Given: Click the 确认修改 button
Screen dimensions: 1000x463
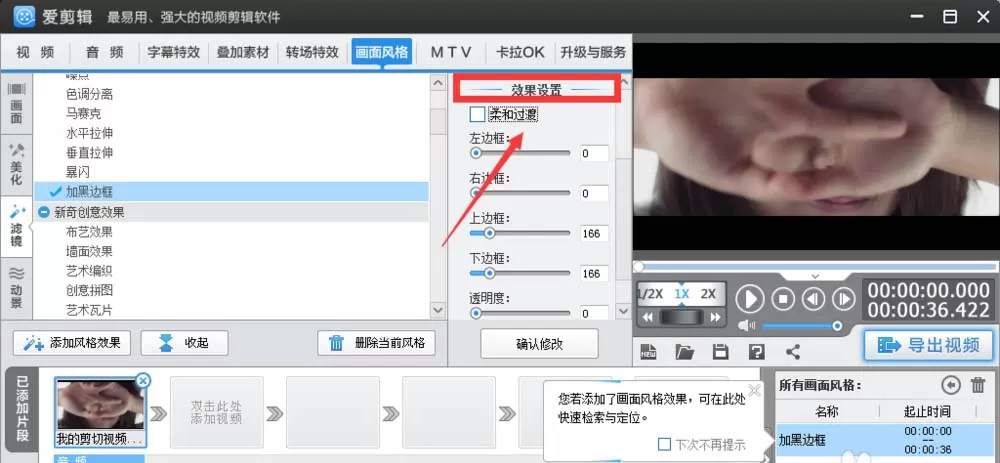Looking at the screenshot, I should [540, 344].
